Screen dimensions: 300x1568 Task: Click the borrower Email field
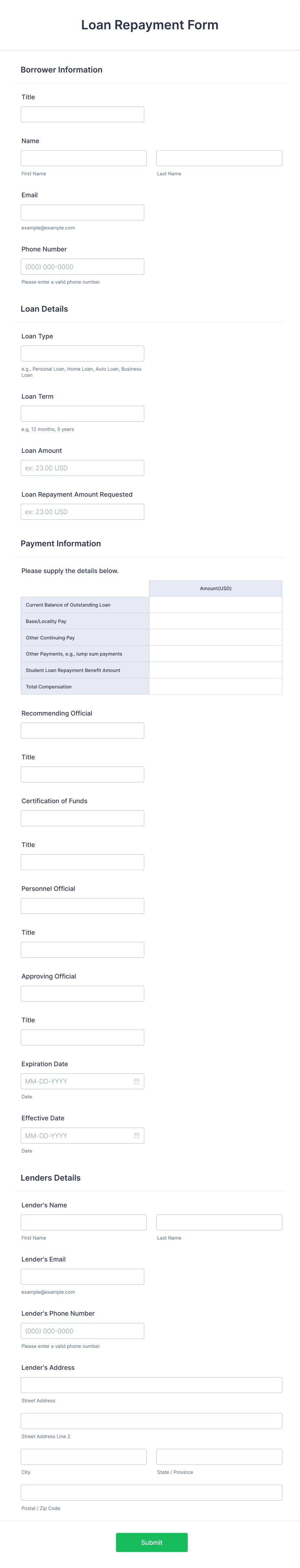coord(82,212)
